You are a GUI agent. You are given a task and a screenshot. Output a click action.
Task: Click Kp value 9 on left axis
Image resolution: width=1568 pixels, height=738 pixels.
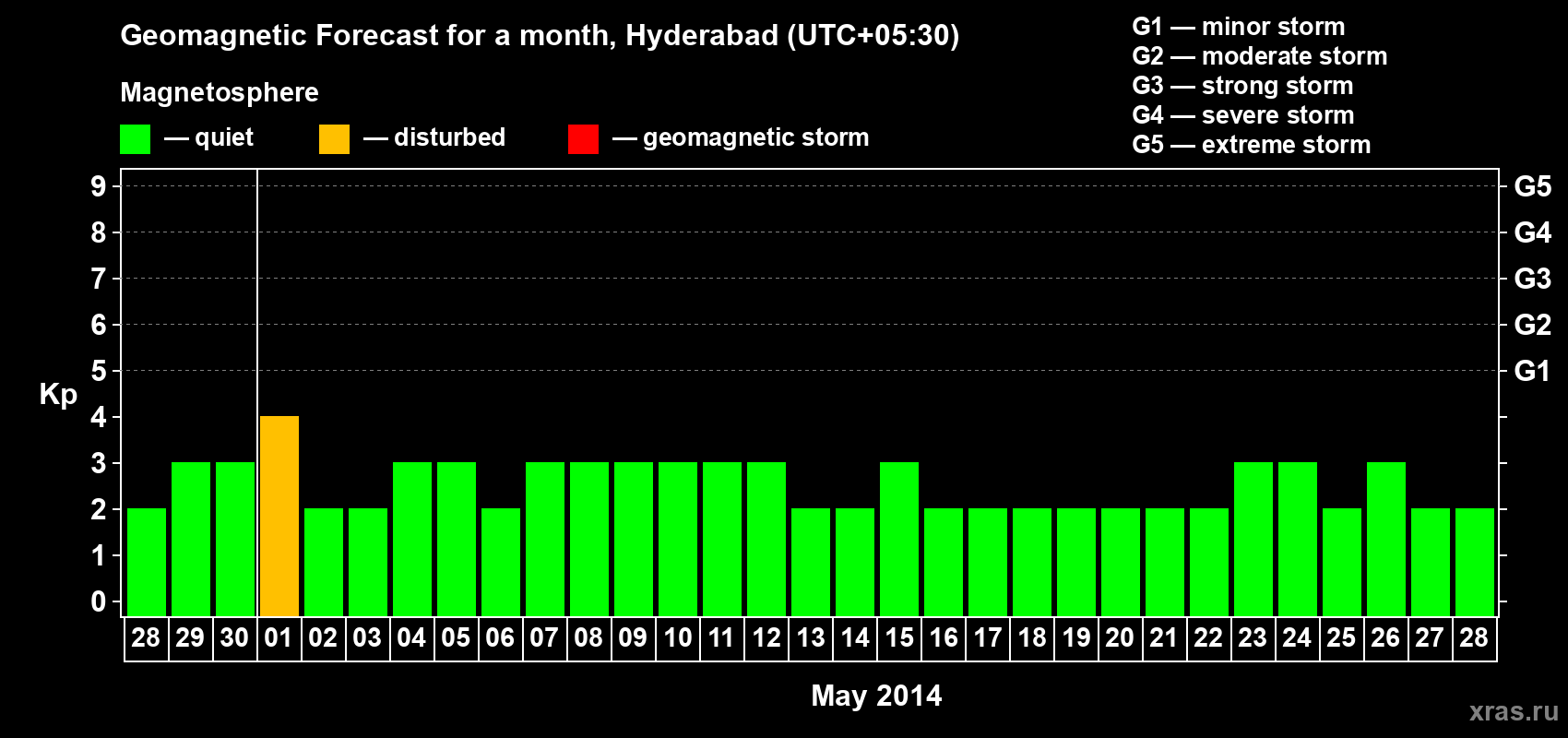99,186
